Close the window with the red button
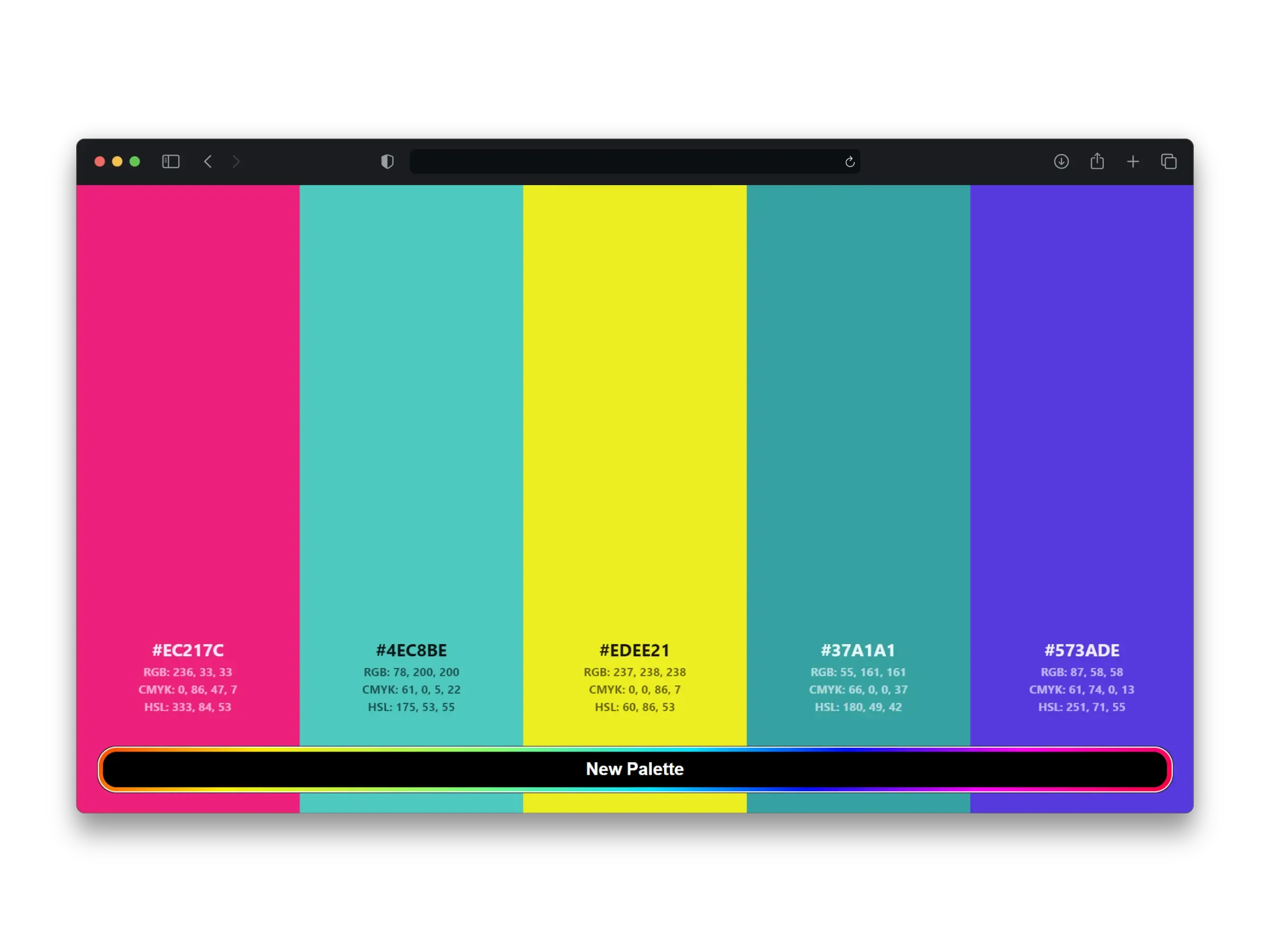The image size is (1270, 952). (x=99, y=162)
